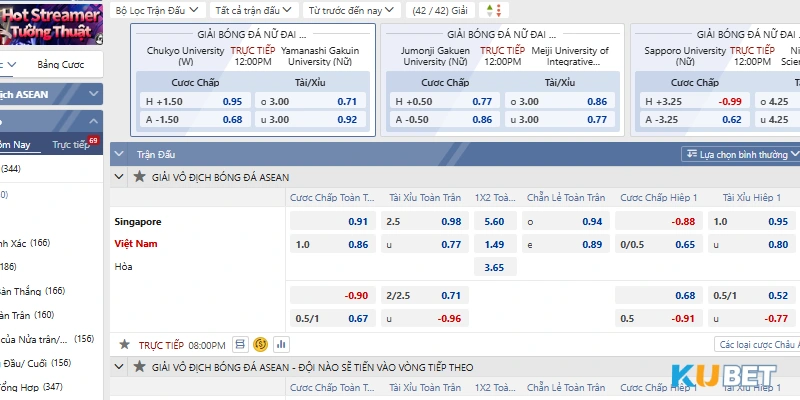Collapse the GIẢI VÔ ĐỊCH BÓNG ĐÁ ASEAN league
This screenshot has height=400, width=800.
coord(119,177)
